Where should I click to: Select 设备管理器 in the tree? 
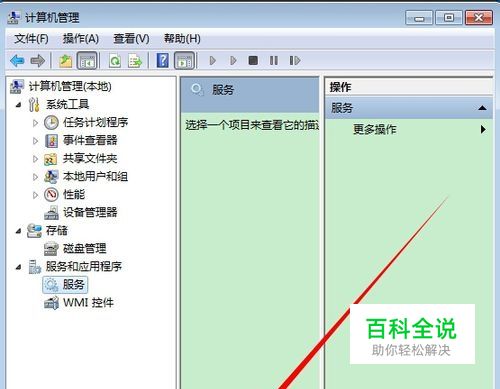pyautogui.click(x=90, y=213)
